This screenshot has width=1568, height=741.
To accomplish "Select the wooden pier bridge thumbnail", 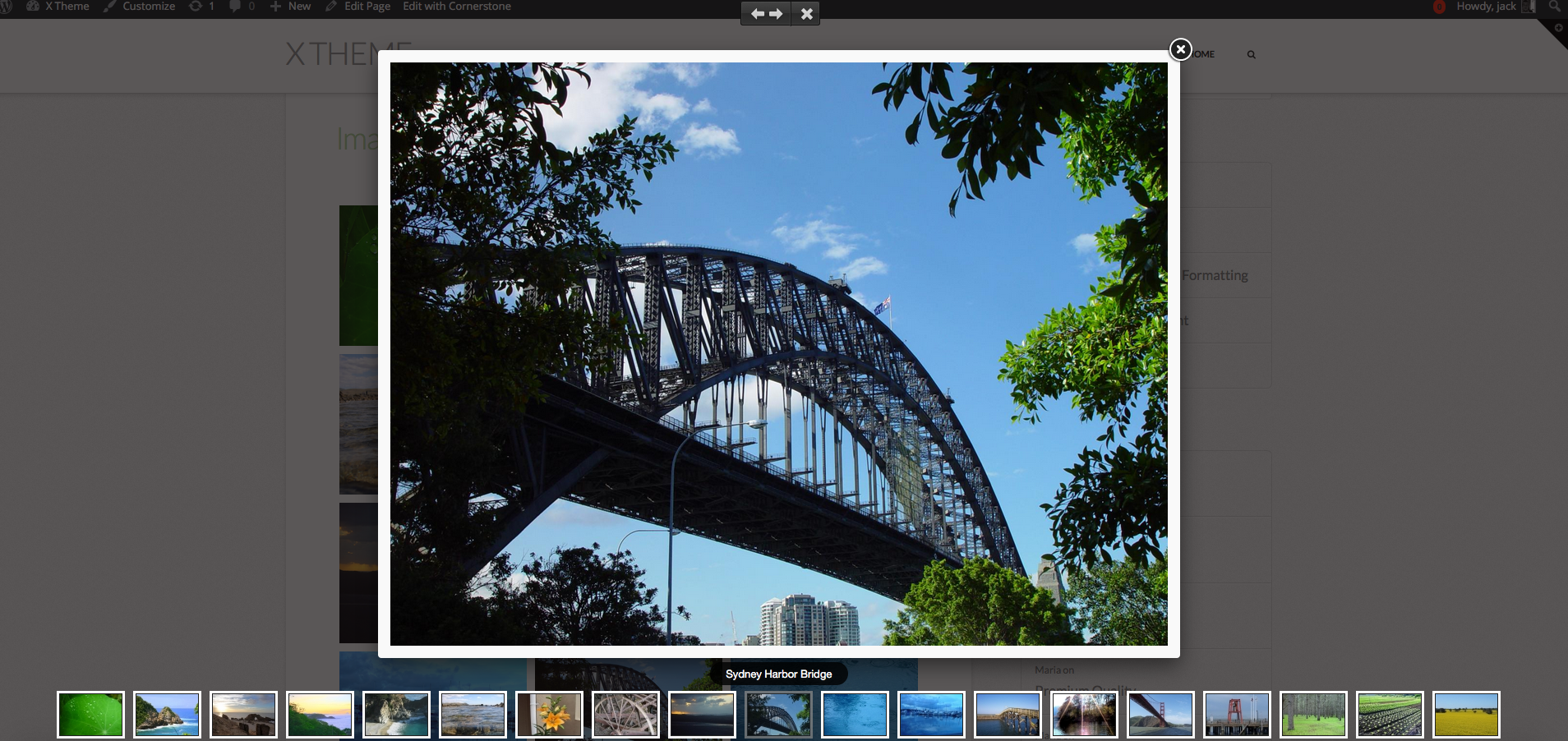I will tap(1008, 715).
